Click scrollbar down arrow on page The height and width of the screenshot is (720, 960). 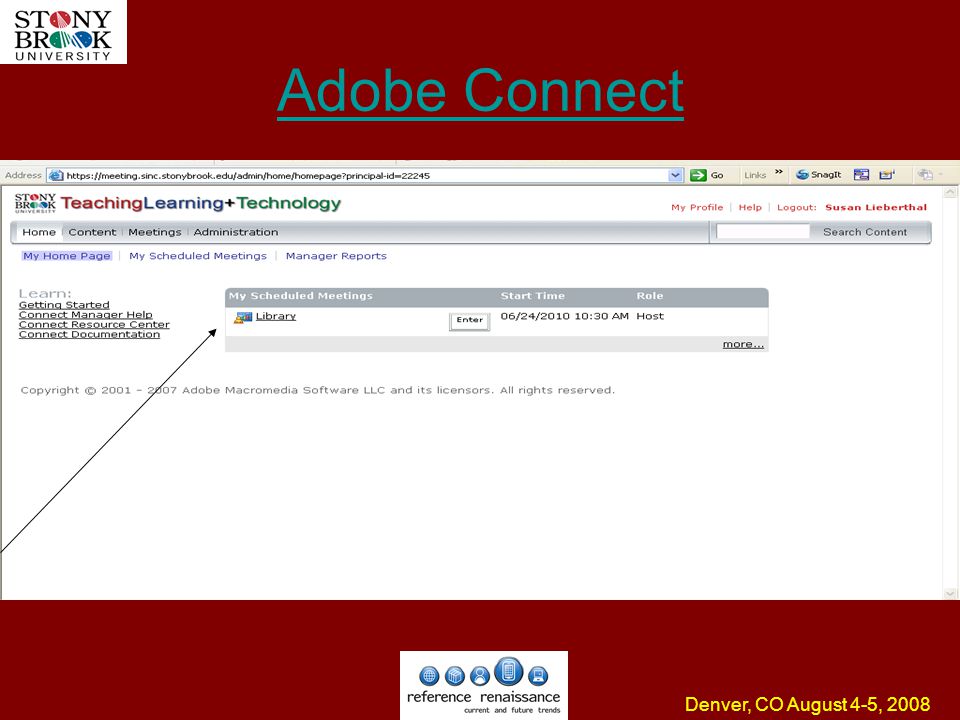950,593
